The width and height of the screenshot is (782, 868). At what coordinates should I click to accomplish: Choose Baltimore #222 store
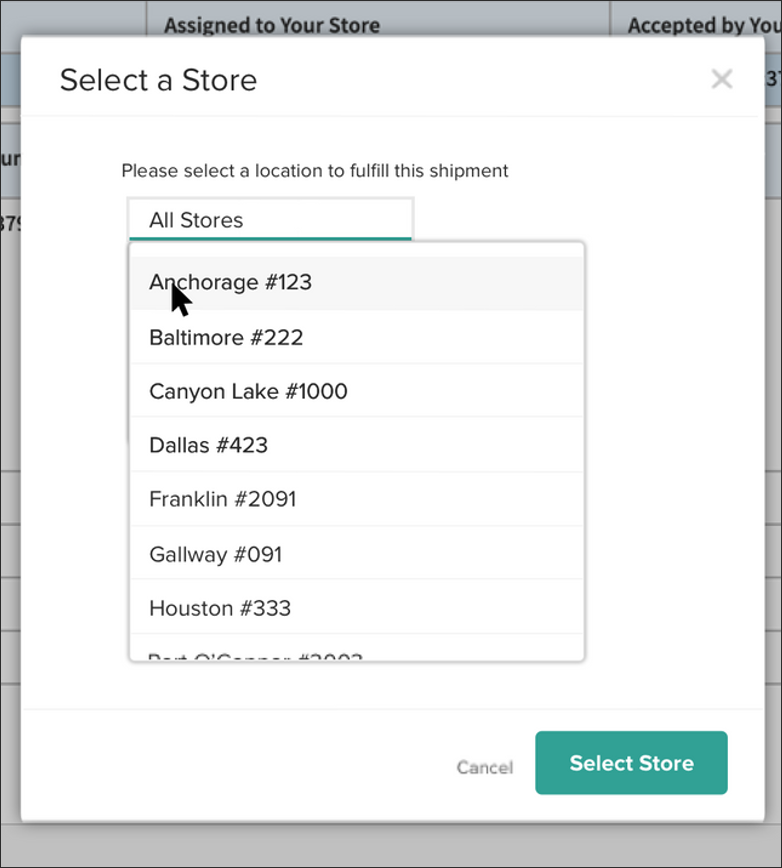point(225,337)
